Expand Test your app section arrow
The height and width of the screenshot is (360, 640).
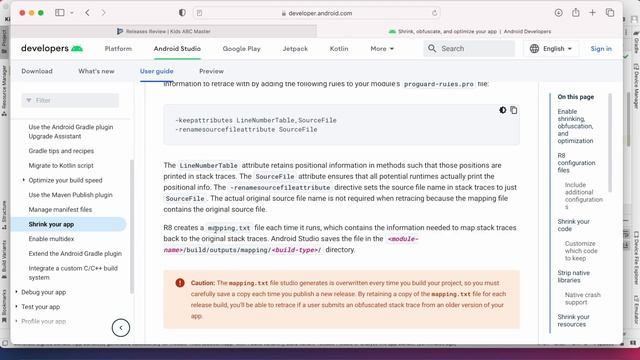pyautogui.click(x=16, y=307)
